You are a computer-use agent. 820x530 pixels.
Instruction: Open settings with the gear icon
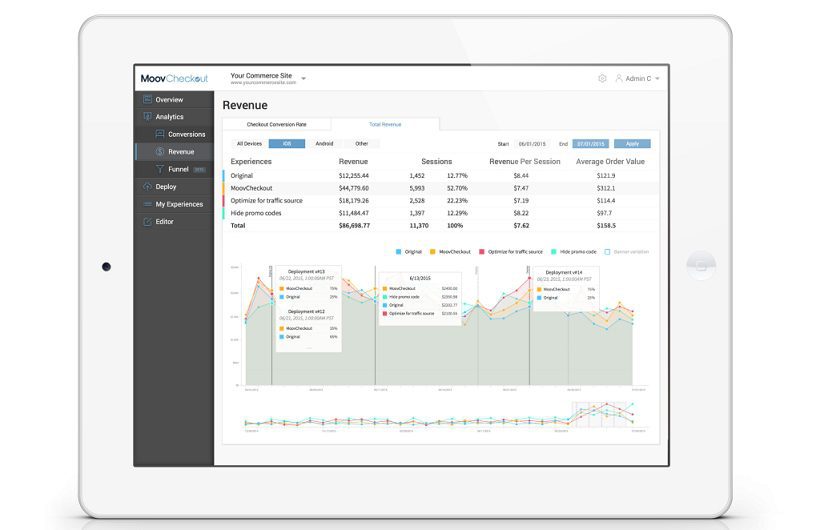click(x=602, y=78)
